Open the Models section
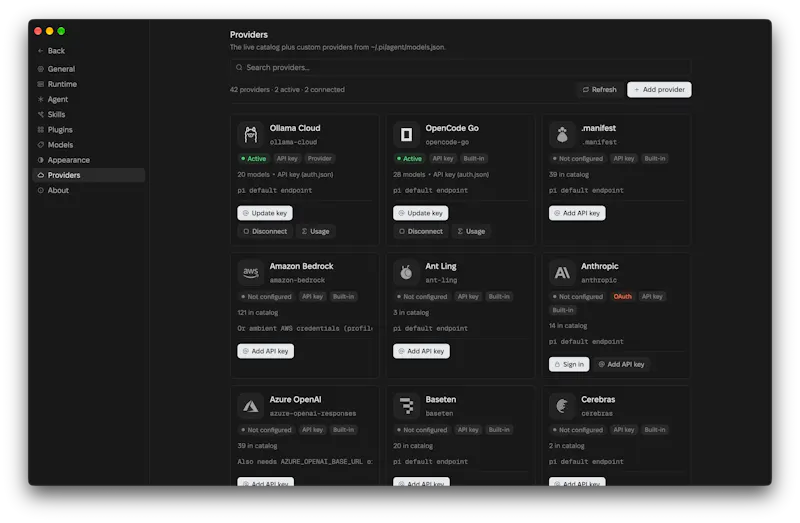The width and height of the screenshot is (800, 523). click(x=89, y=145)
